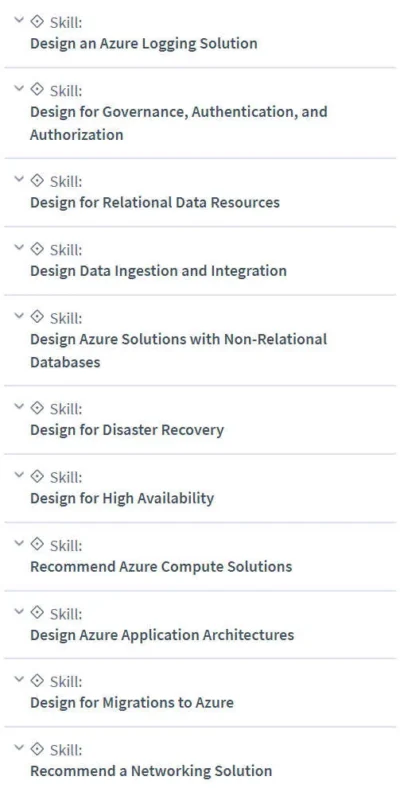Click the skill icon above Design for High Availability

coord(37,475)
